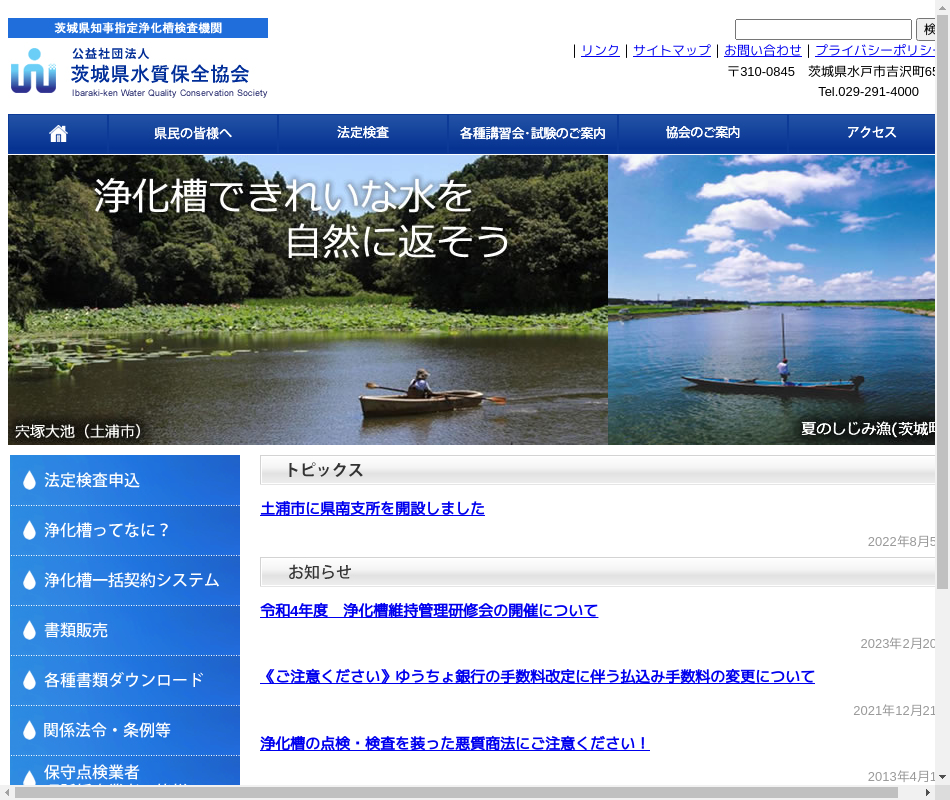Open the サイトマップ link
The image size is (950, 800).
click(671, 50)
